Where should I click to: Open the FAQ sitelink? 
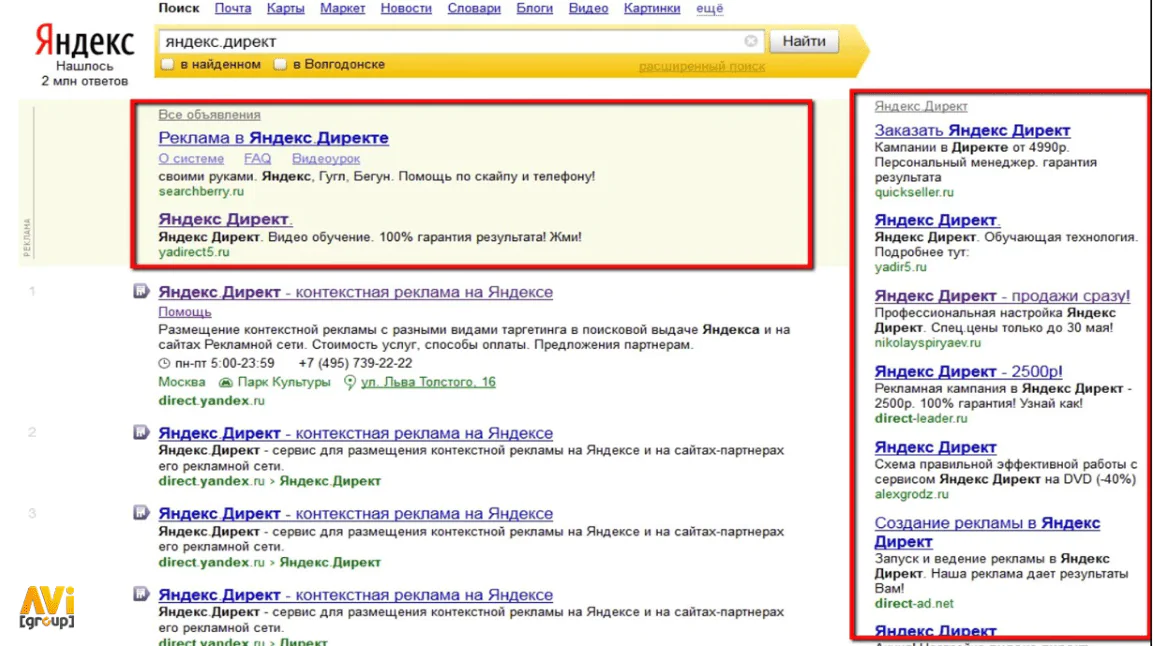pos(257,158)
